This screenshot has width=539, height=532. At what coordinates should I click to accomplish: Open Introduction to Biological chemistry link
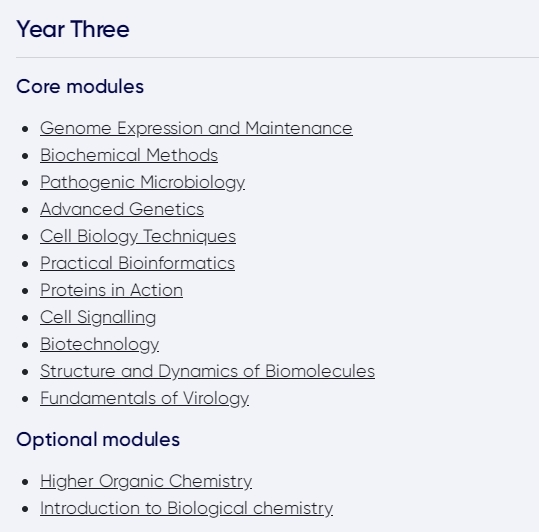(x=186, y=509)
